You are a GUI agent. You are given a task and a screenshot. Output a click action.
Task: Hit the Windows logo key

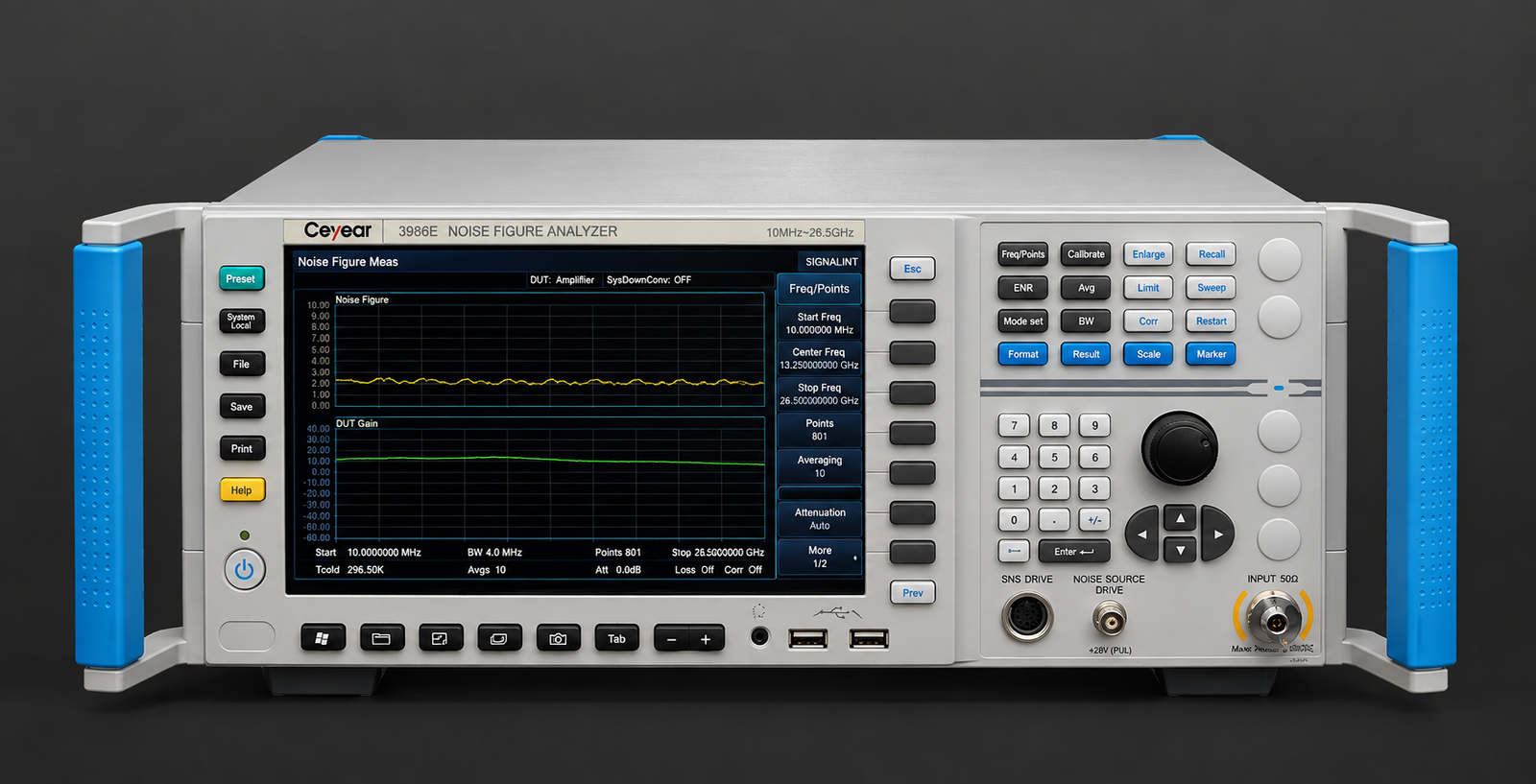pos(323,638)
